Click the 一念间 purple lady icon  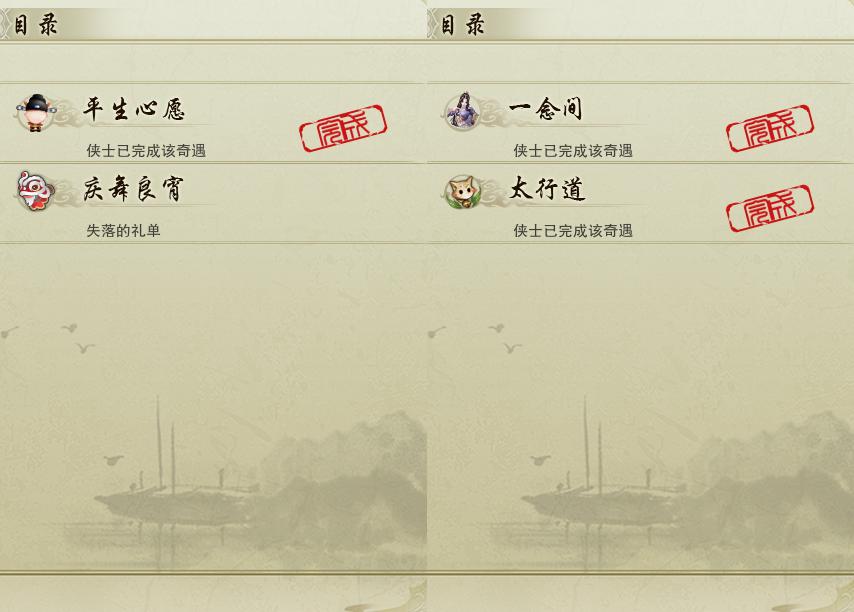click(x=462, y=111)
